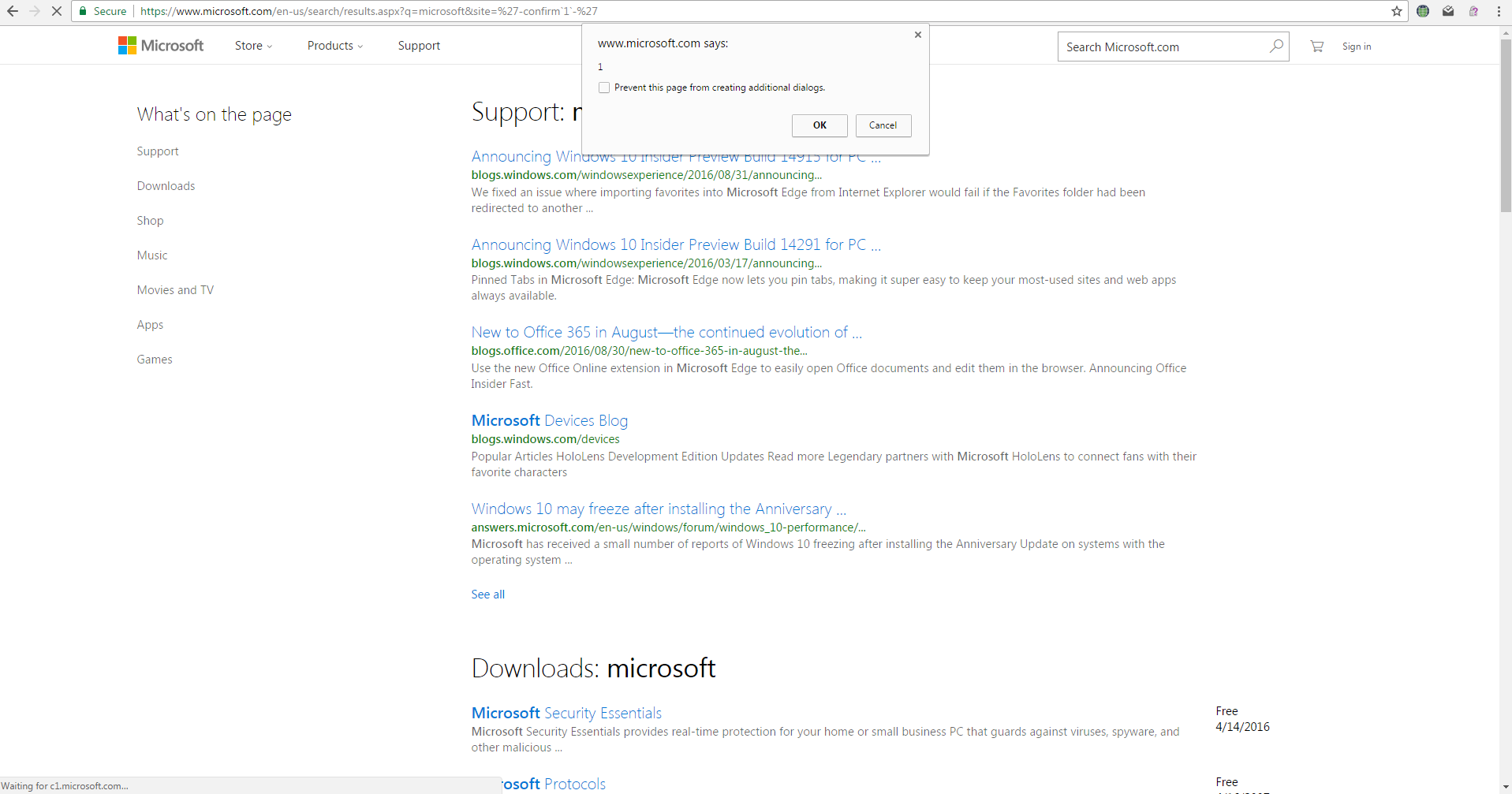Click the search magnifier icon

(1276, 46)
